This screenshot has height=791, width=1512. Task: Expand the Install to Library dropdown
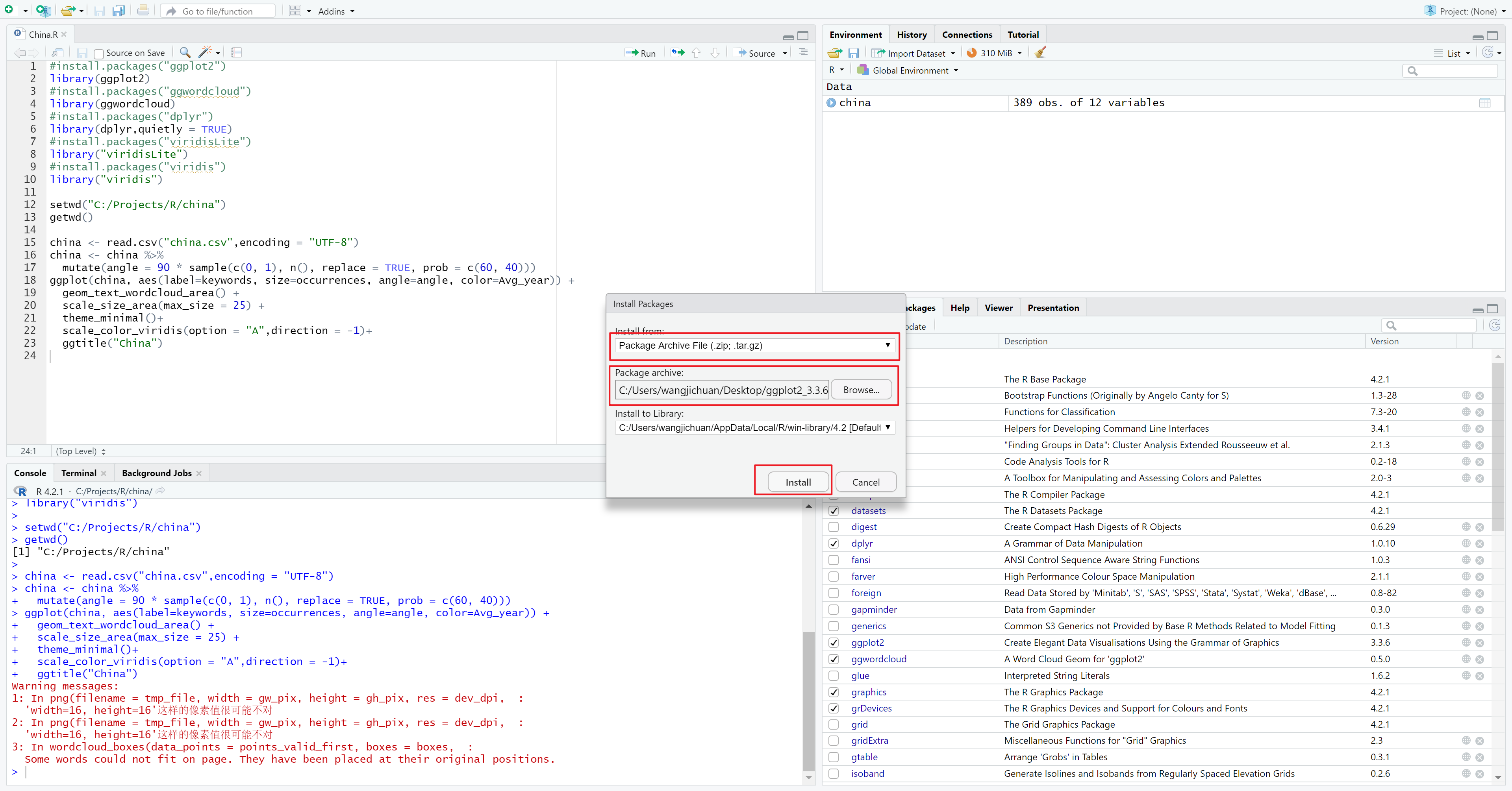point(754,428)
